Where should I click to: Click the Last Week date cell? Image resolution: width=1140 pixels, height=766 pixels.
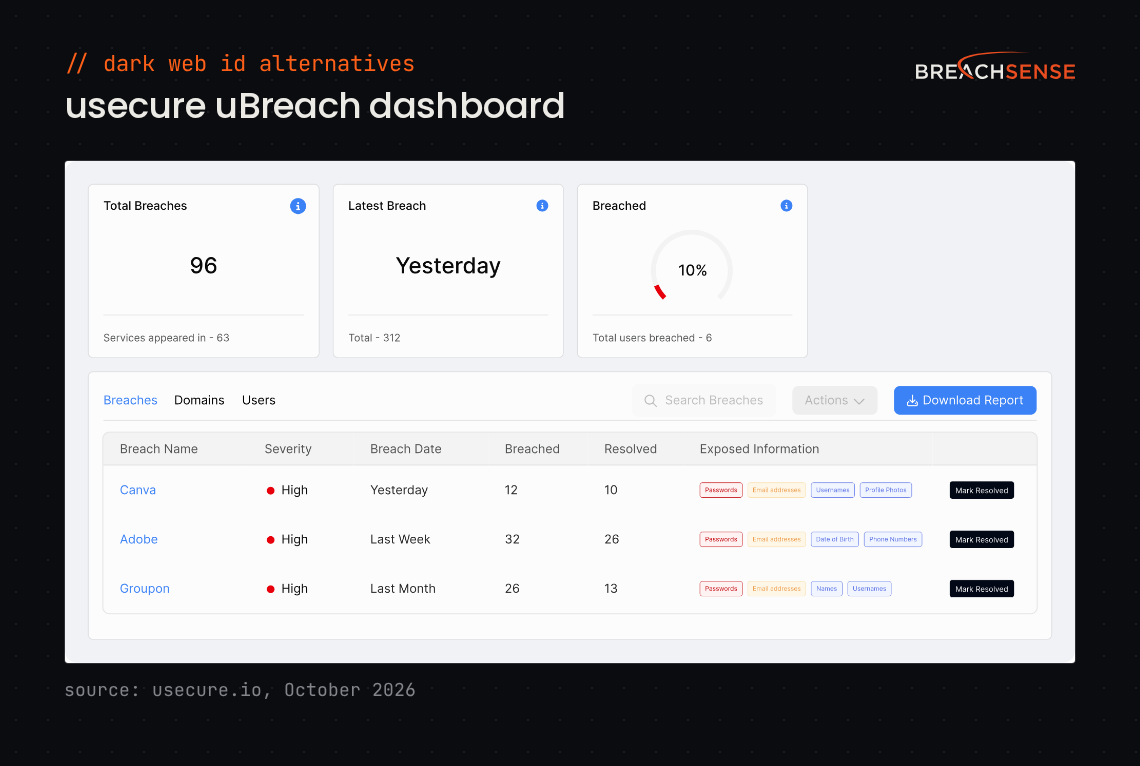(400, 539)
